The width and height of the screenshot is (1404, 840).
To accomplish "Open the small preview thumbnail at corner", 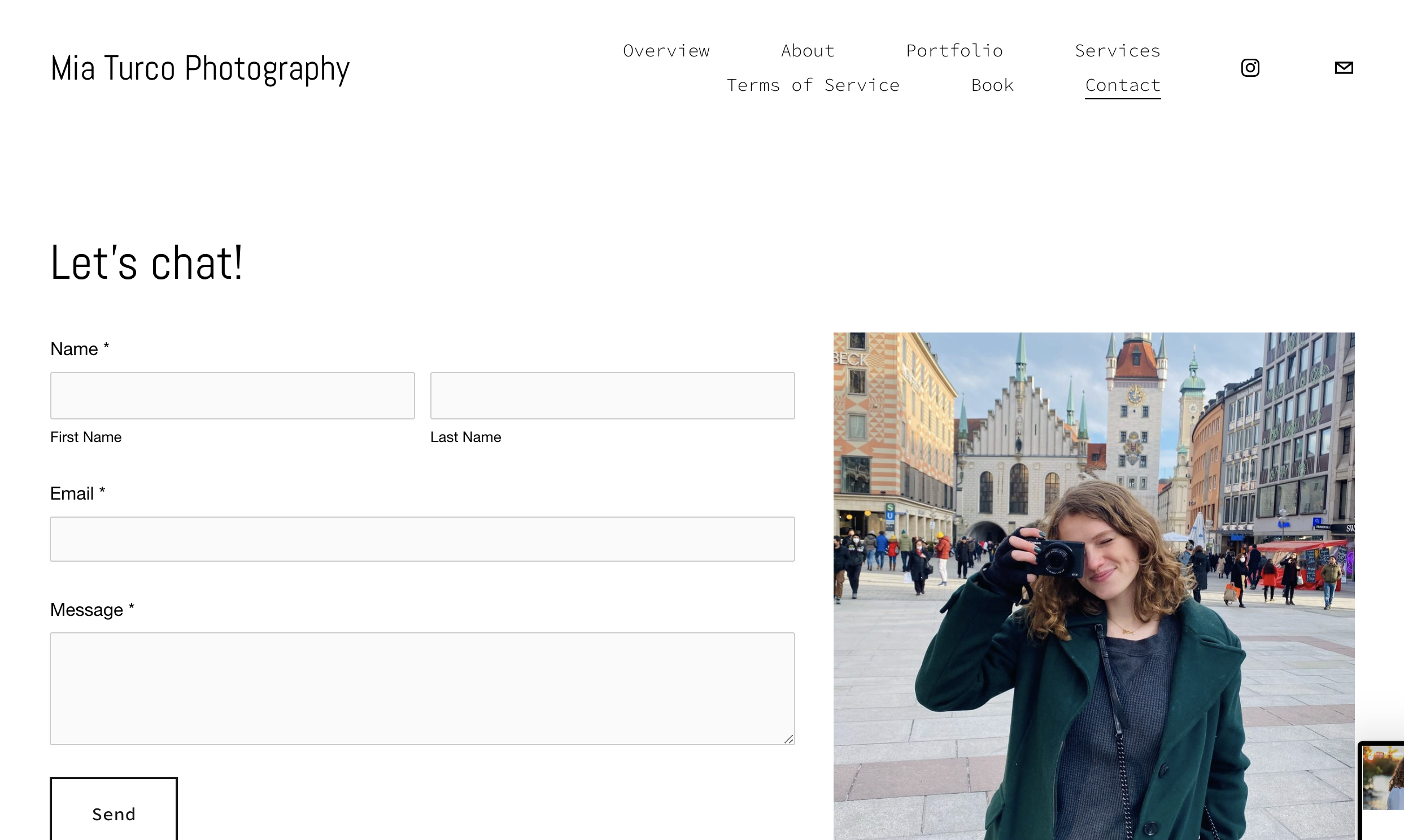I will [1383, 778].
